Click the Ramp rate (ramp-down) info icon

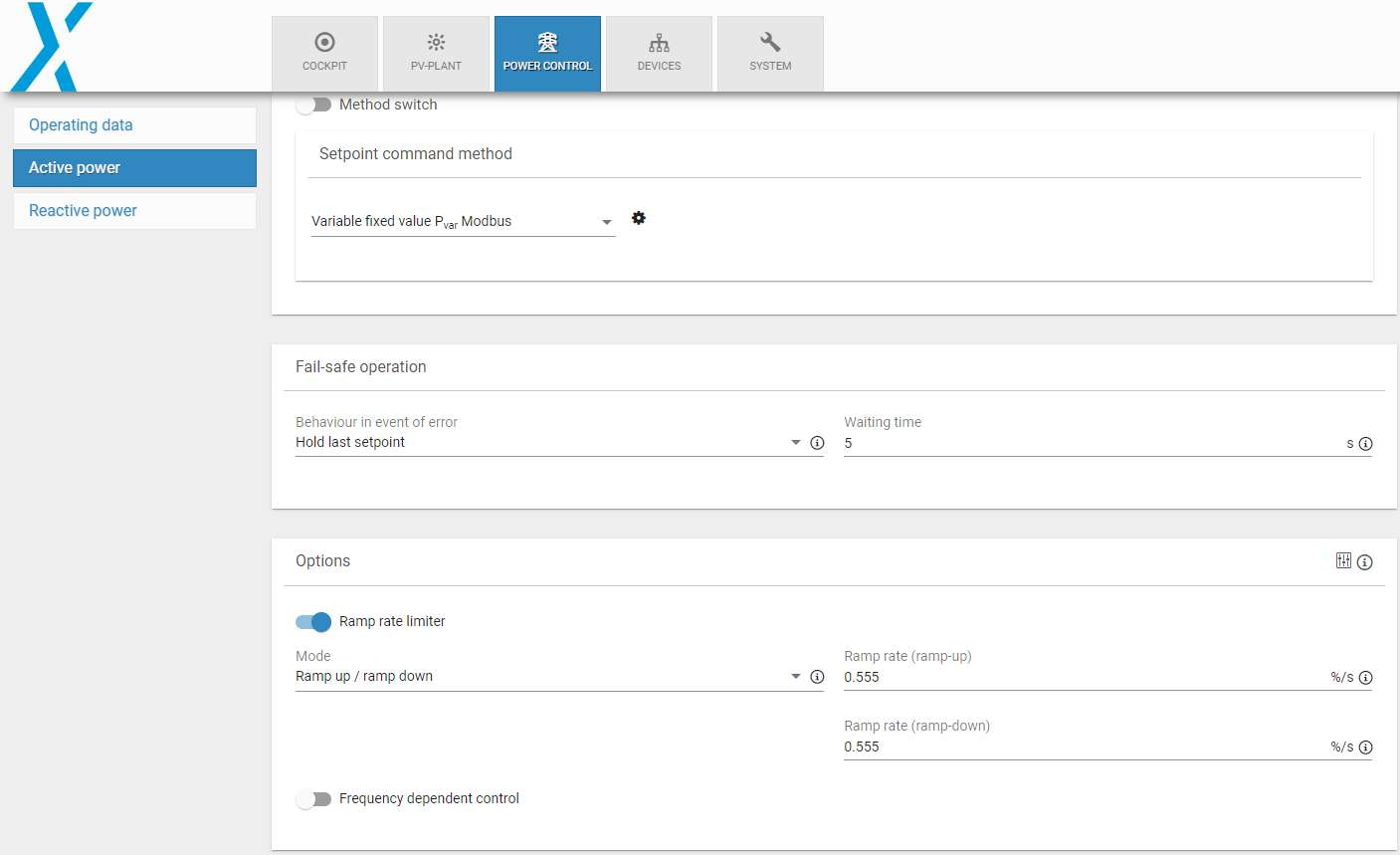pos(1365,748)
